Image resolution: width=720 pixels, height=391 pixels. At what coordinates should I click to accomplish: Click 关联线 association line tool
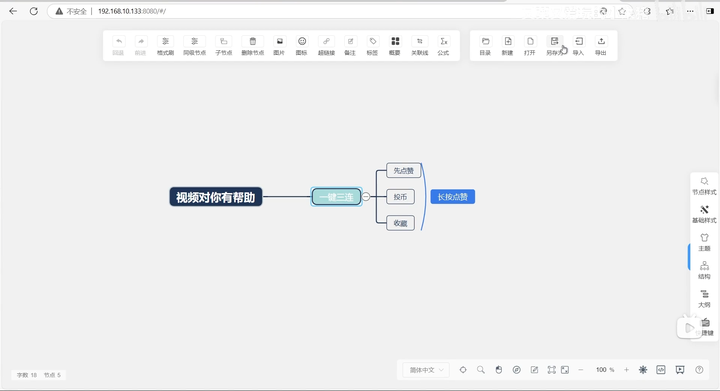(x=419, y=46)
